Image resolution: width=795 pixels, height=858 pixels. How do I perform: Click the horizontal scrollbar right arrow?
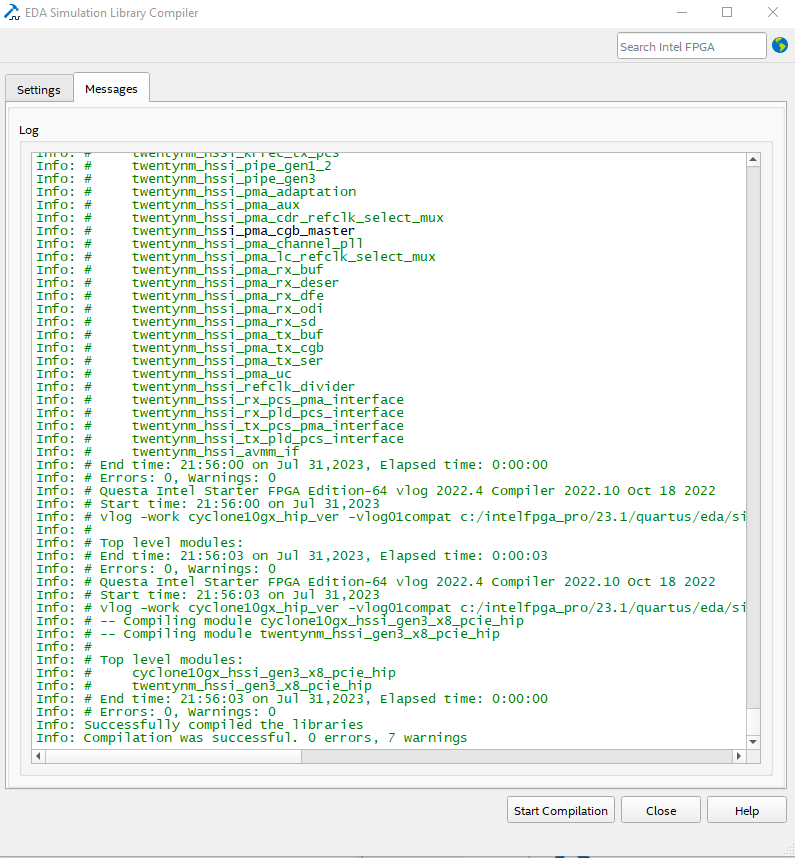coord(738,756)
